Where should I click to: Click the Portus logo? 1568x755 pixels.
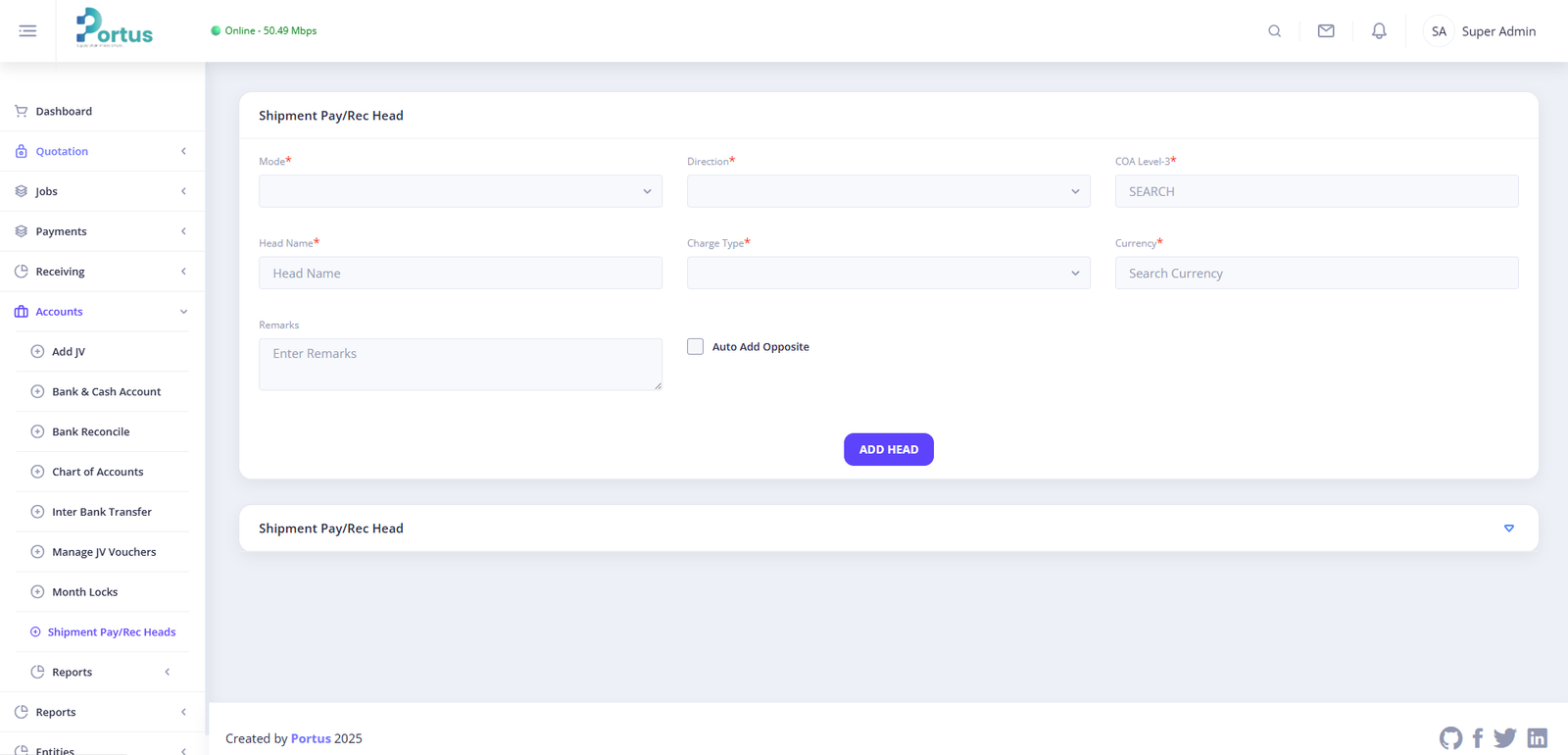pyautogui.click(x=115, y=28)
